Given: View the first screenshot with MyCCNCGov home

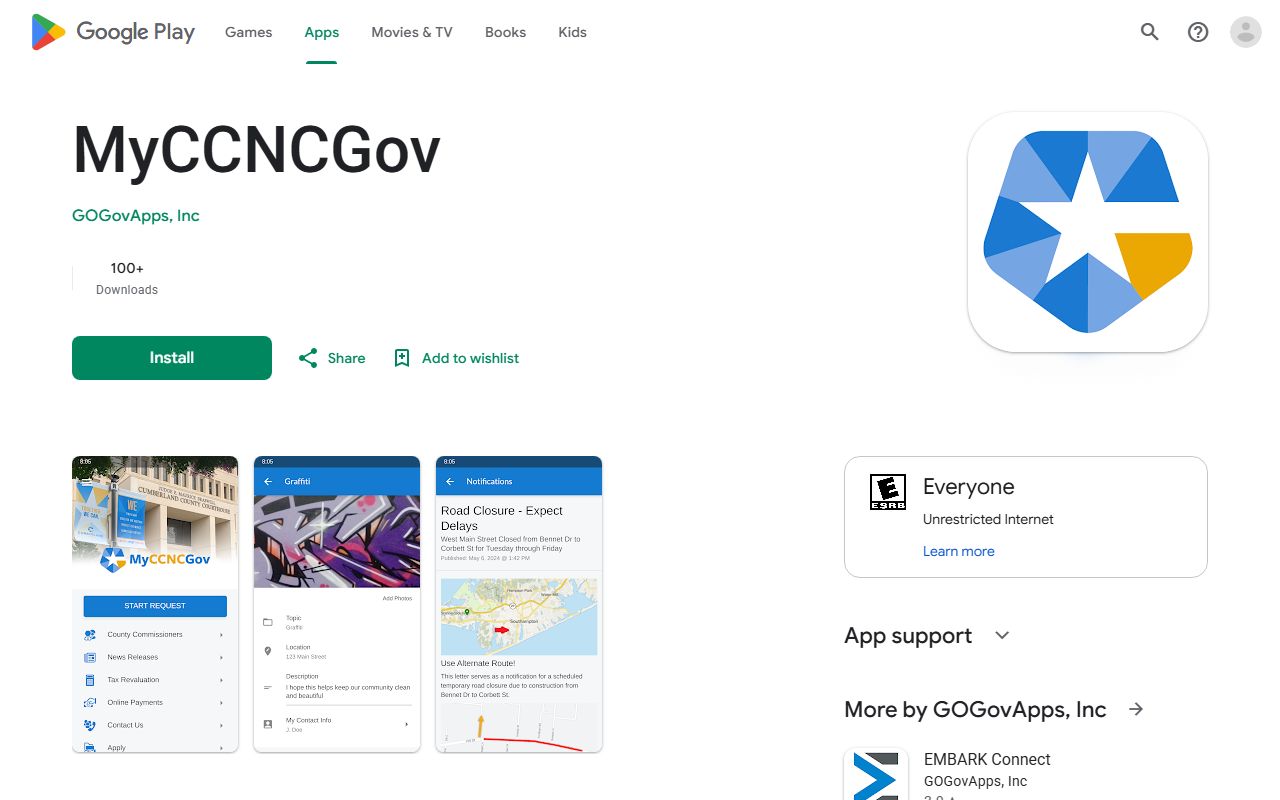Looking at the screenshot, I should point(155,604).
